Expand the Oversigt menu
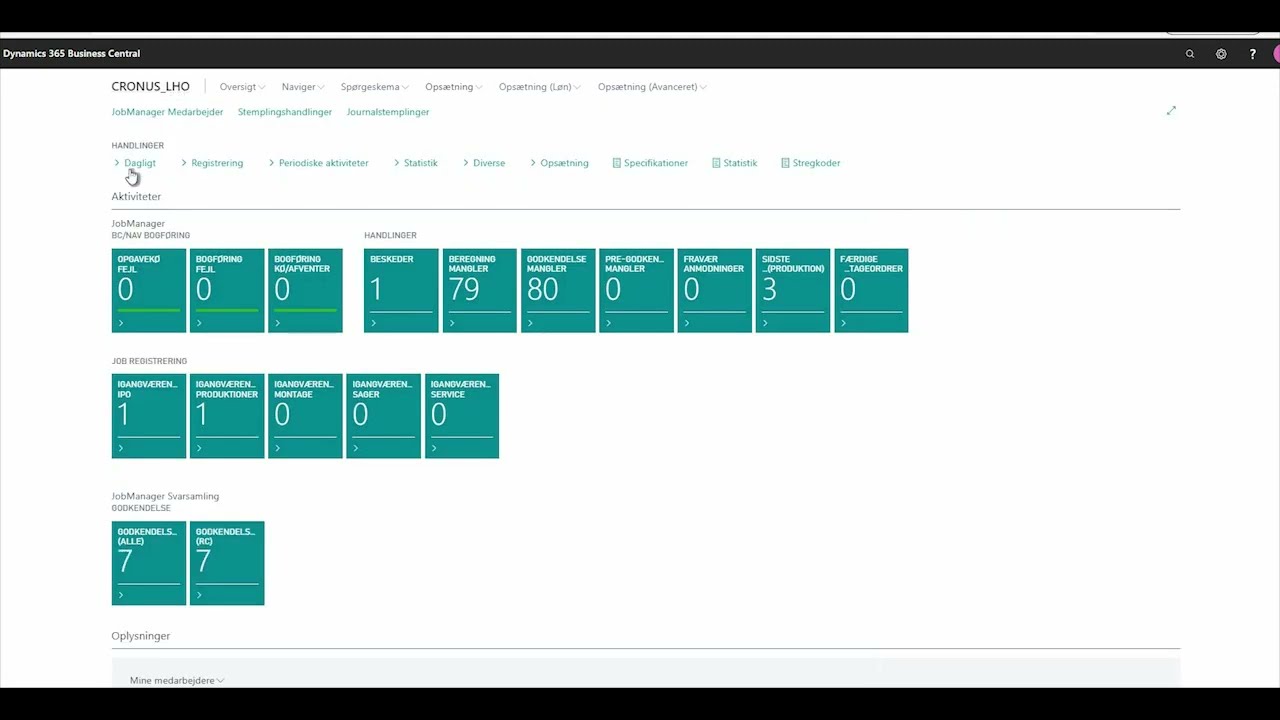 click(x=242, y=87)
